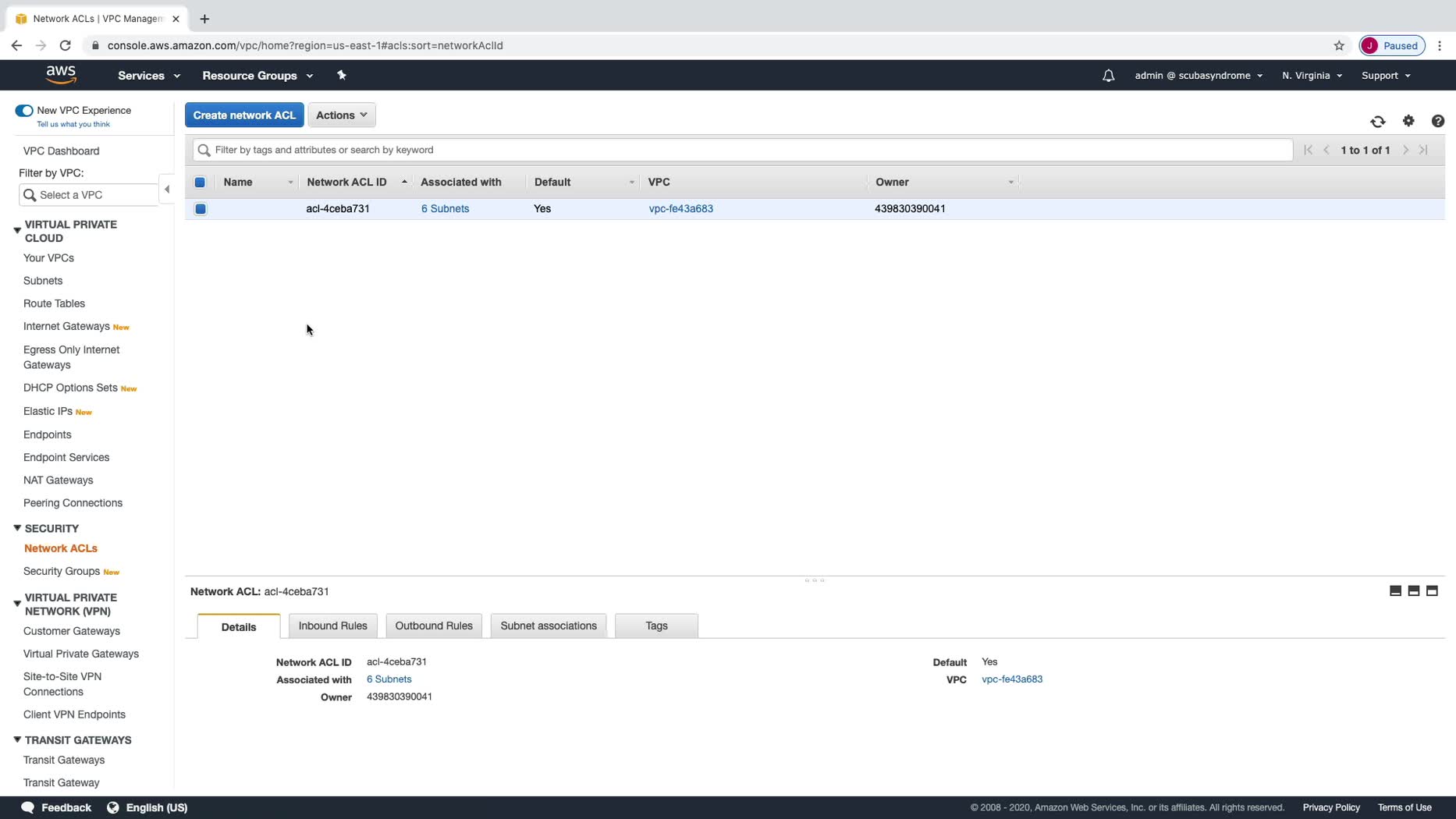The height and width of the screenshot is (819, 1456).
Task: Click the language globe icon
Action: [x=113, y=807]
